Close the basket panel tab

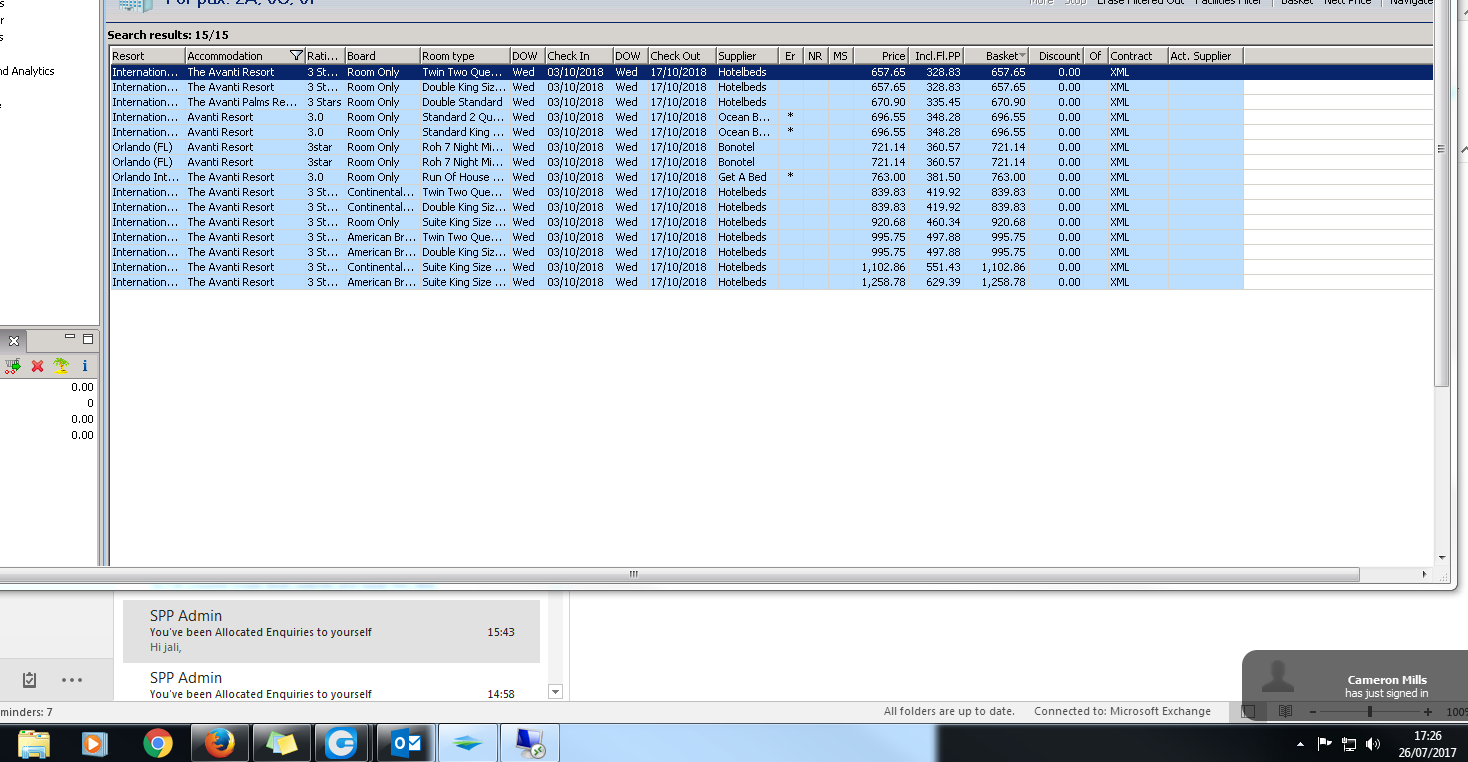[14, 341]
